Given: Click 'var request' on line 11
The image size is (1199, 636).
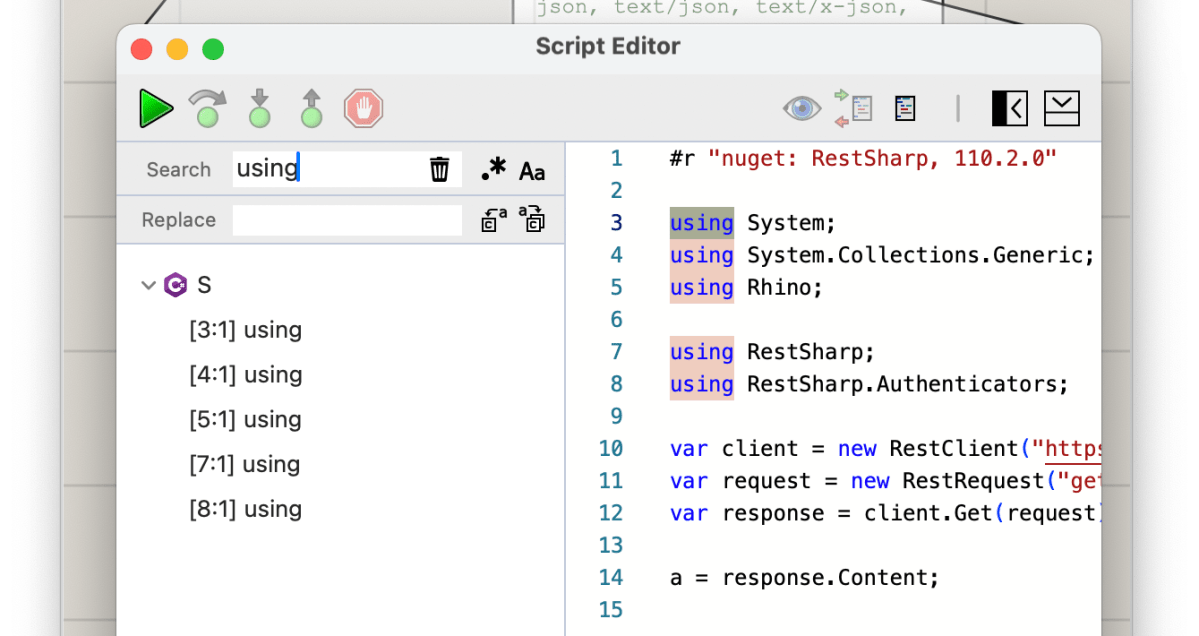Looking at the screenshot, I should coord(740,481).
